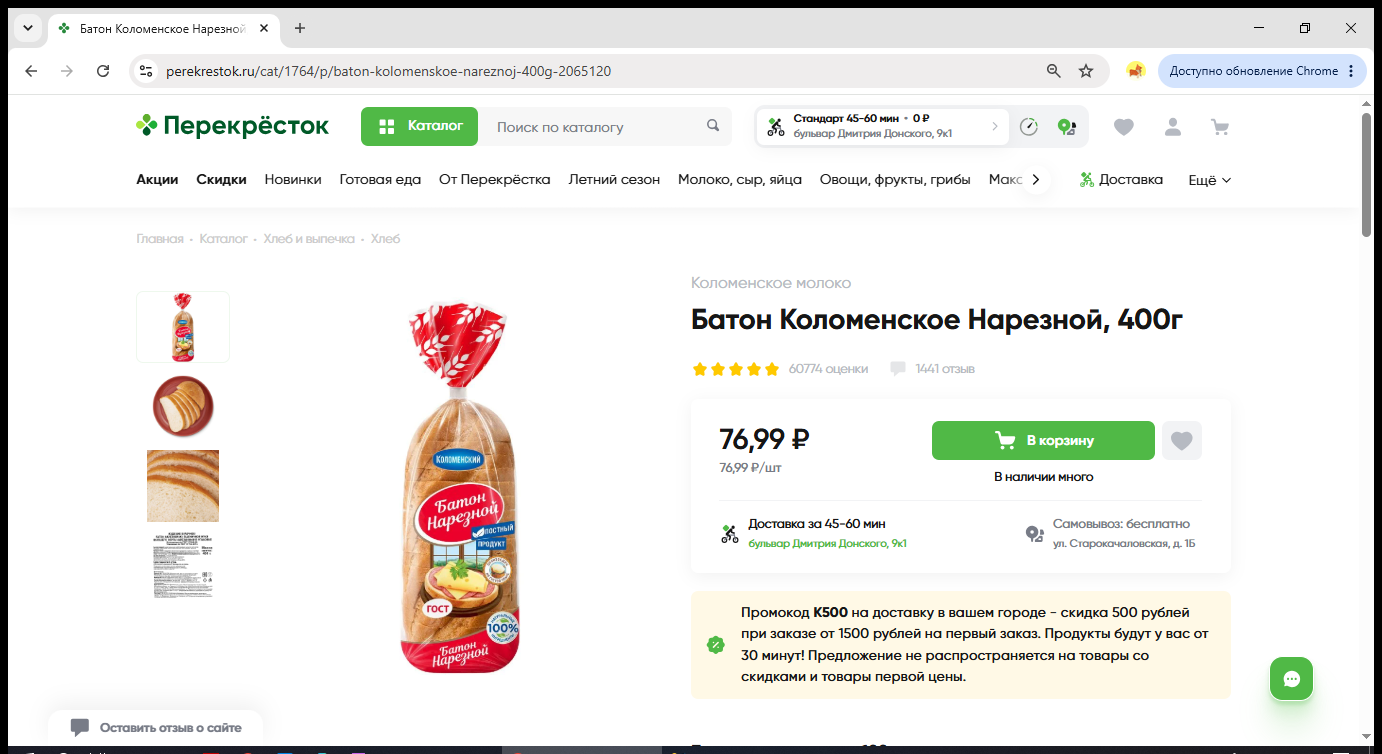Click the pickup store location icon
Screen dimensions: 1382x754
(x=1066, y=127)
